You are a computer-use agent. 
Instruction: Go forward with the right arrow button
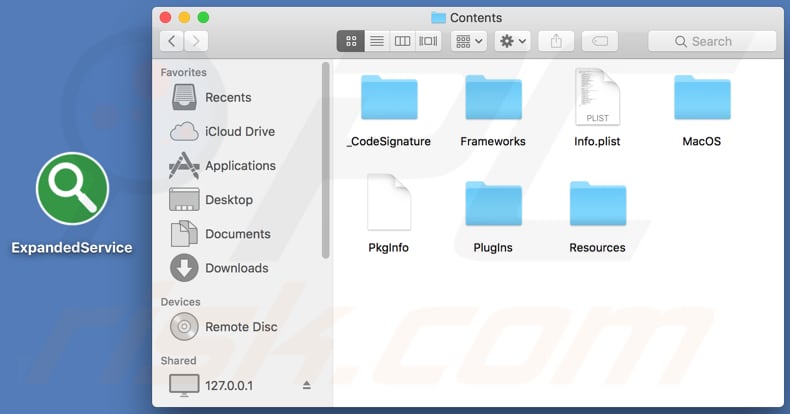(x=196, y=41)
